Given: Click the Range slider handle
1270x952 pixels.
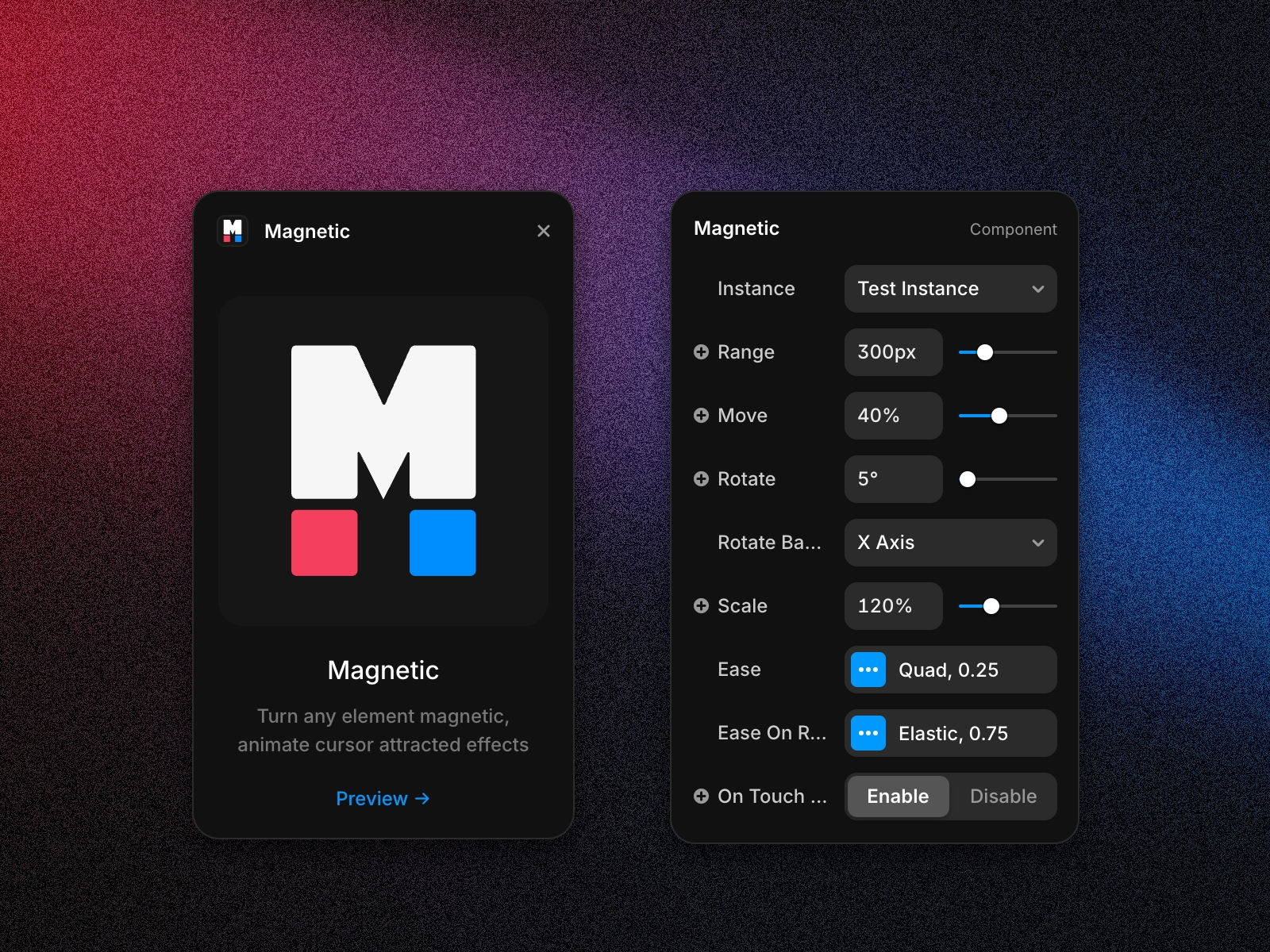Looking at the screenshot, I should [984, 352].
